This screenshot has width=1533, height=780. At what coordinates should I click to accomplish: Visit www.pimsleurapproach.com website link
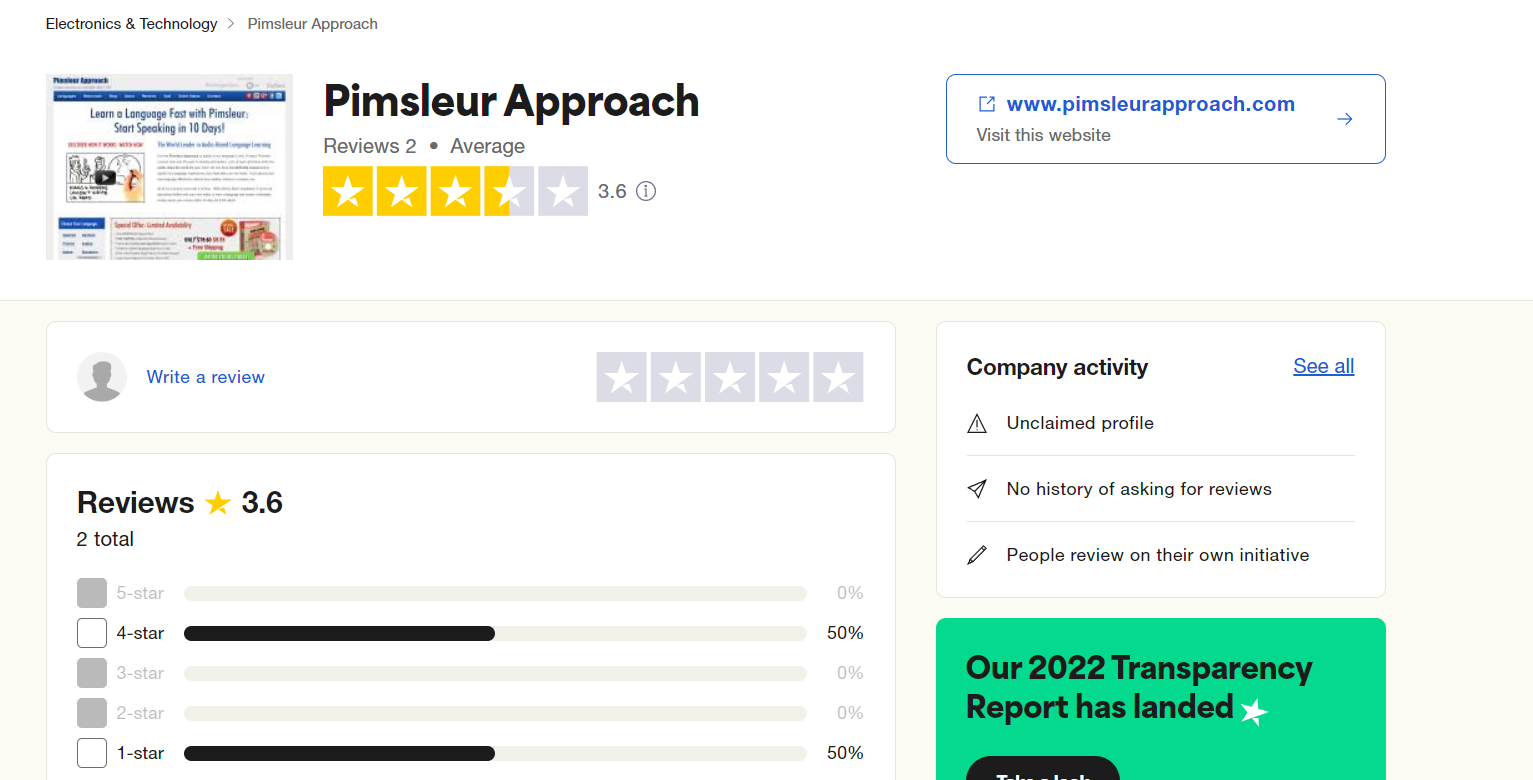coord(1150,104)
